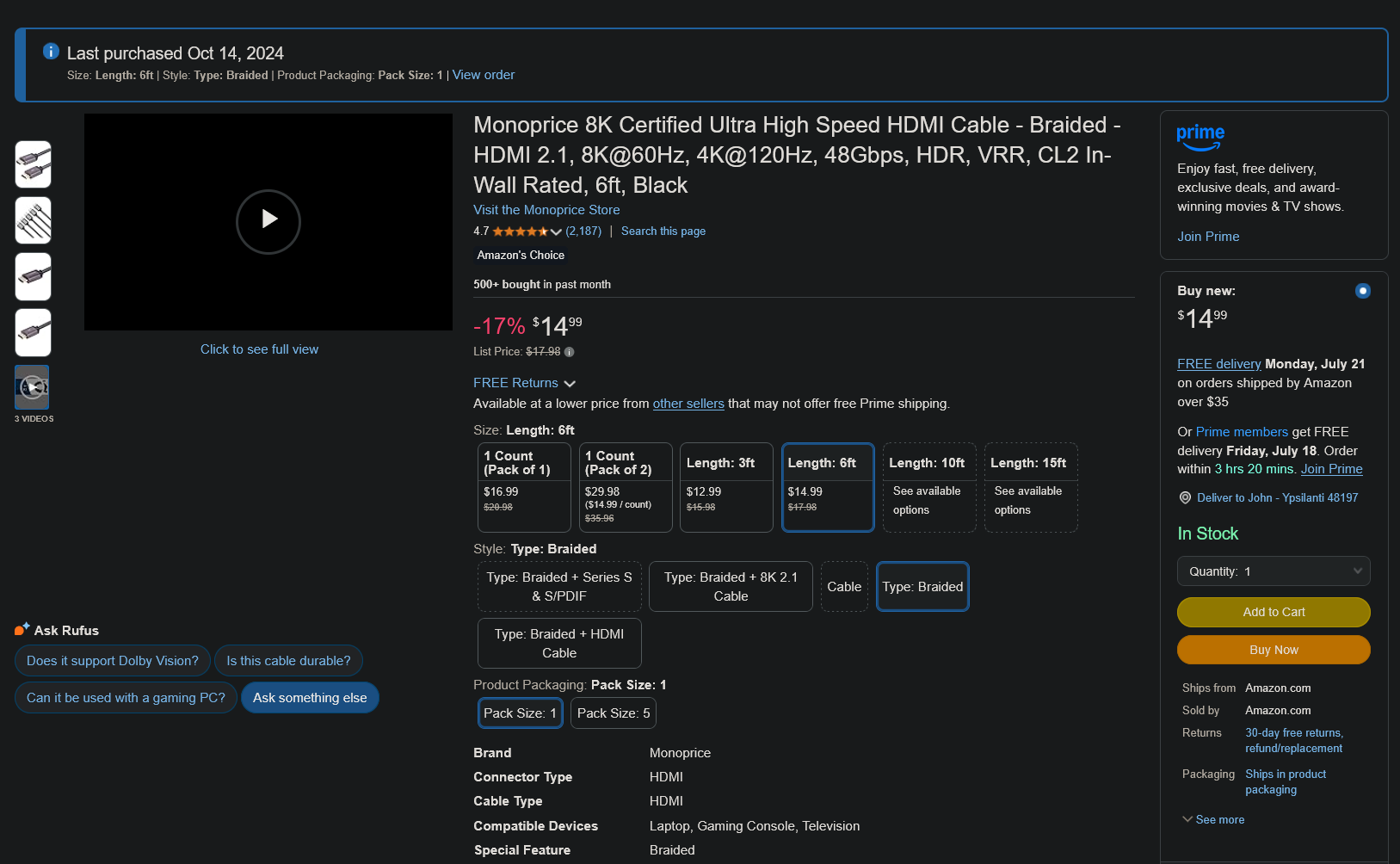Expand the star rating chevron

coord(556,231)
